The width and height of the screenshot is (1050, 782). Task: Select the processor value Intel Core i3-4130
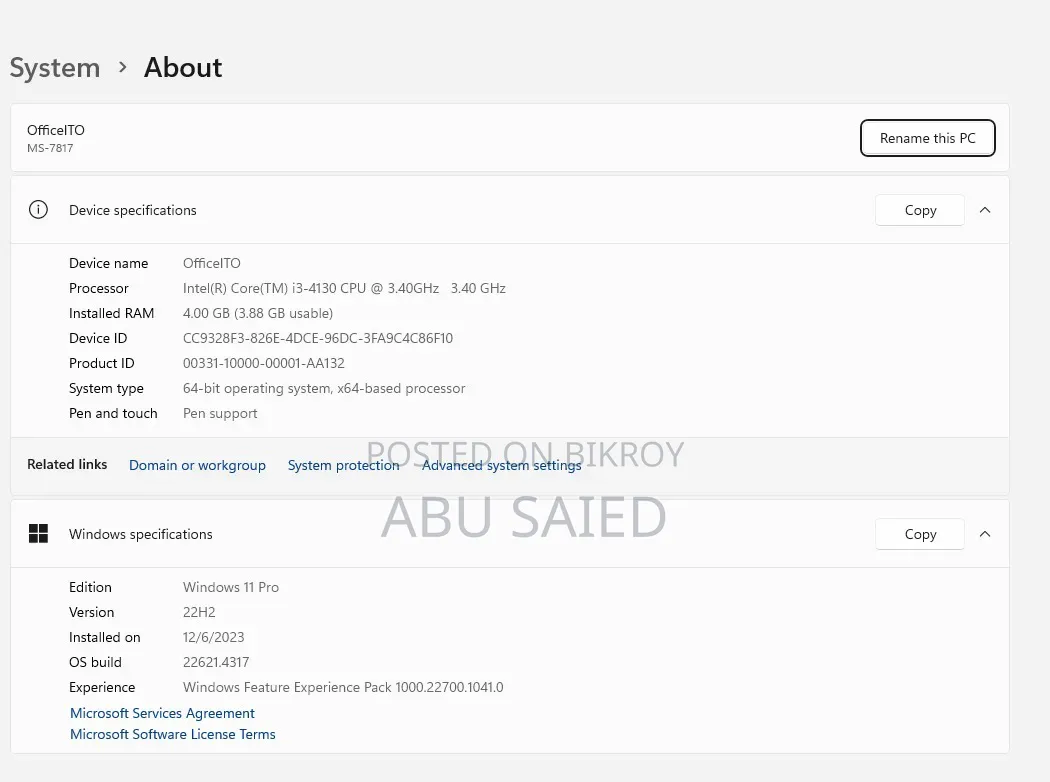point(344,288)
